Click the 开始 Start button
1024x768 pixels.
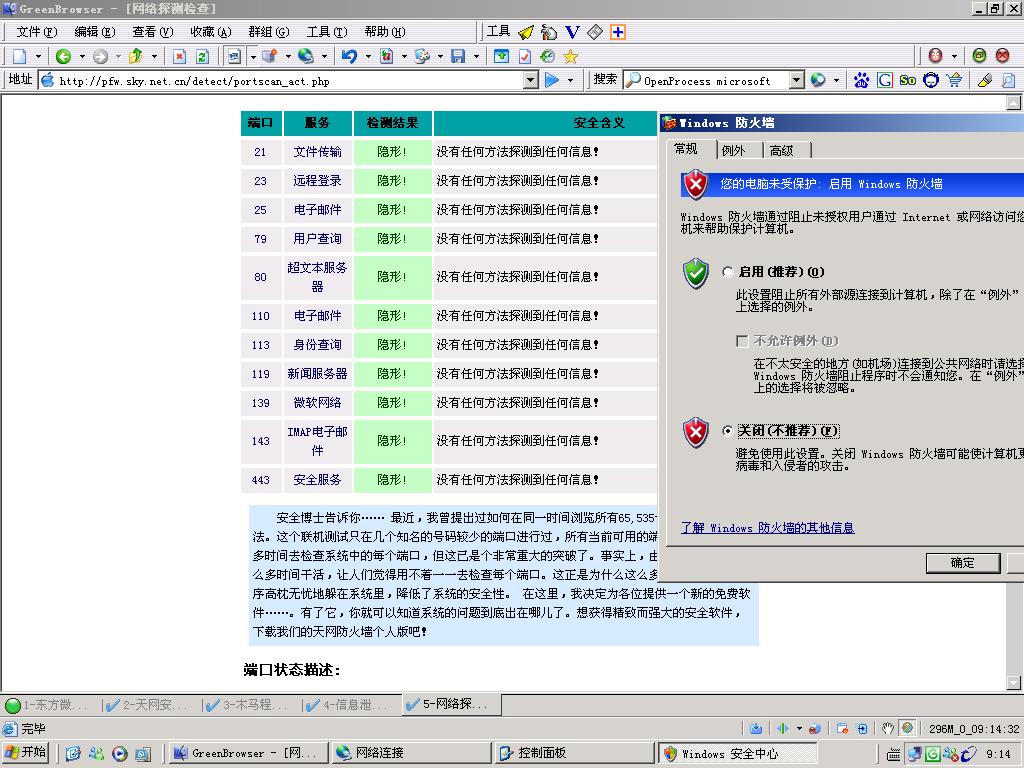[x=26, y=752]
